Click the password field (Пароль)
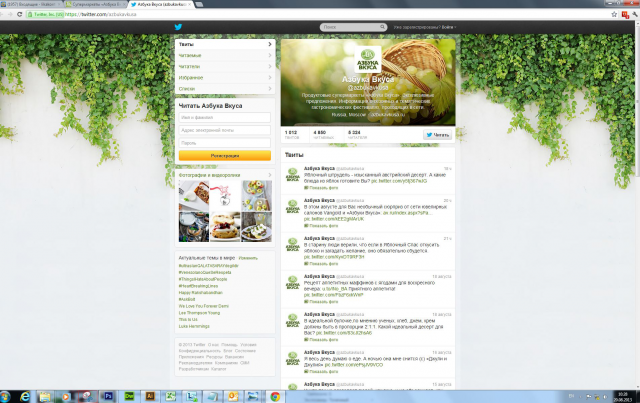The width and height of the screenshot is (640, 403). pos(224,143)
